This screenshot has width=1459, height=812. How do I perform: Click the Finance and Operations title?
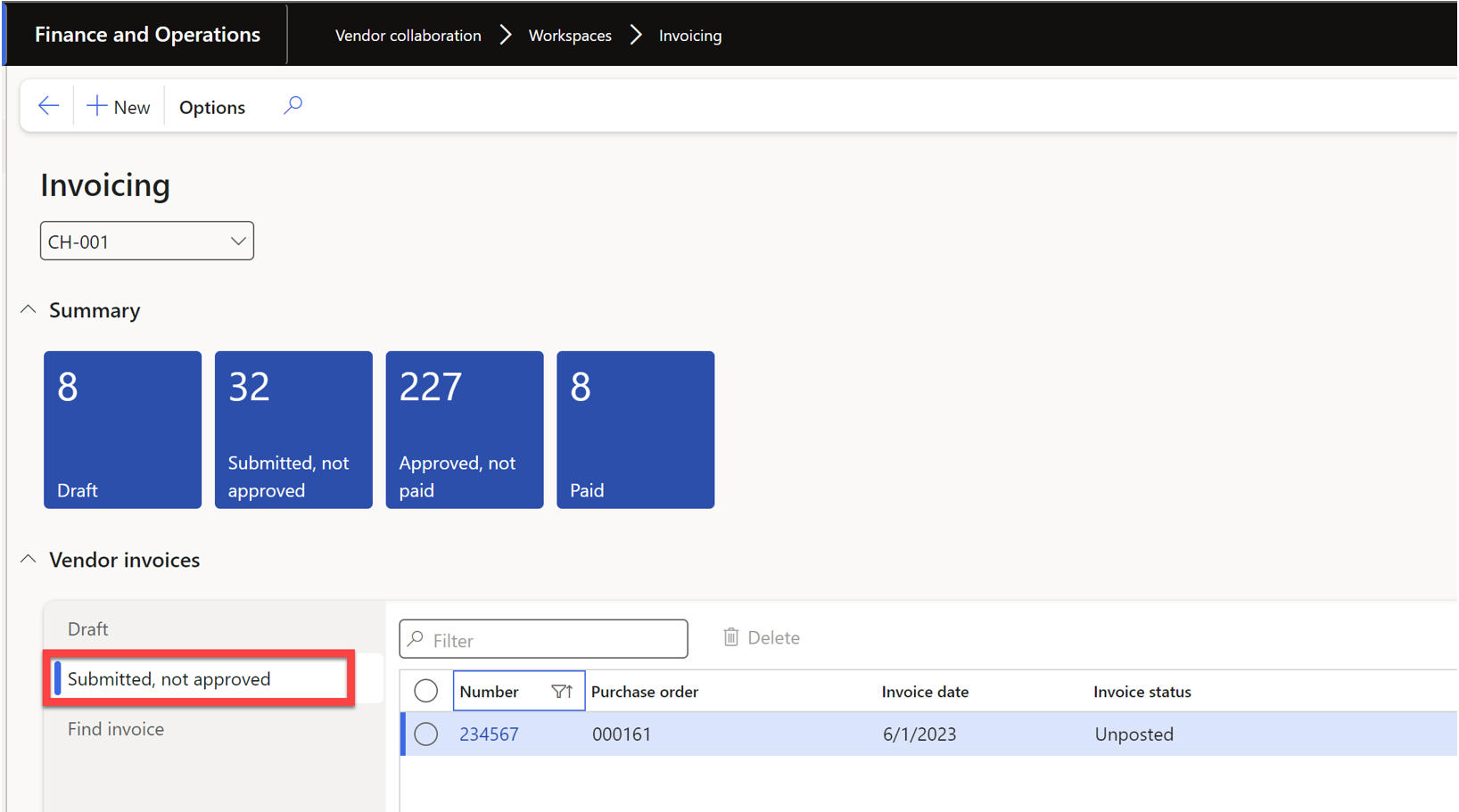click(148, 35)
